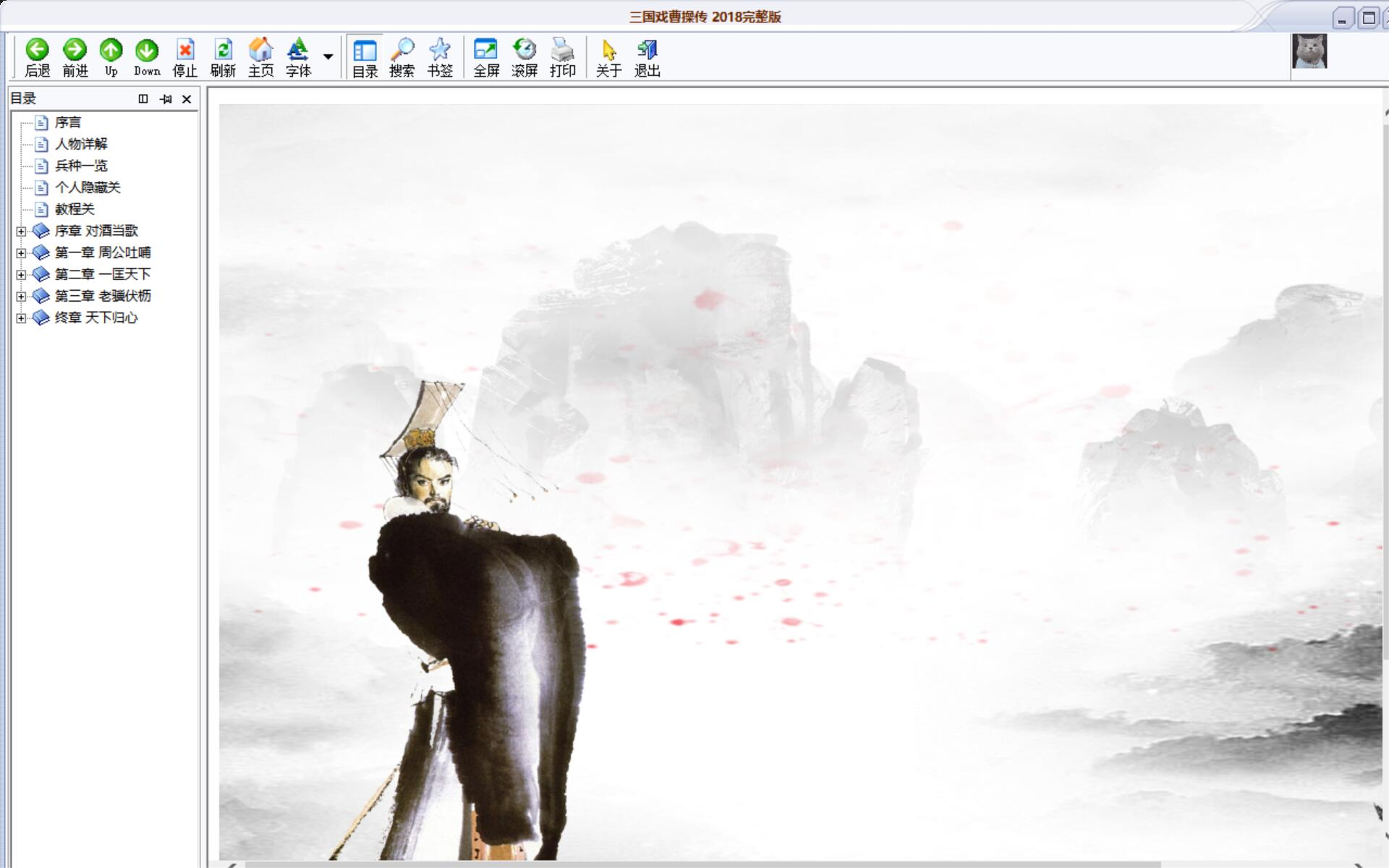Go to 主页 (Home) page icon

[x=260, y=49]
